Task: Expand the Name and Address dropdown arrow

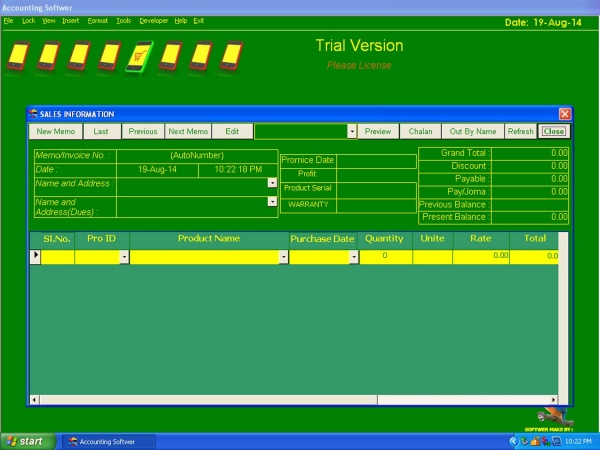Action: tap(272, 183)
